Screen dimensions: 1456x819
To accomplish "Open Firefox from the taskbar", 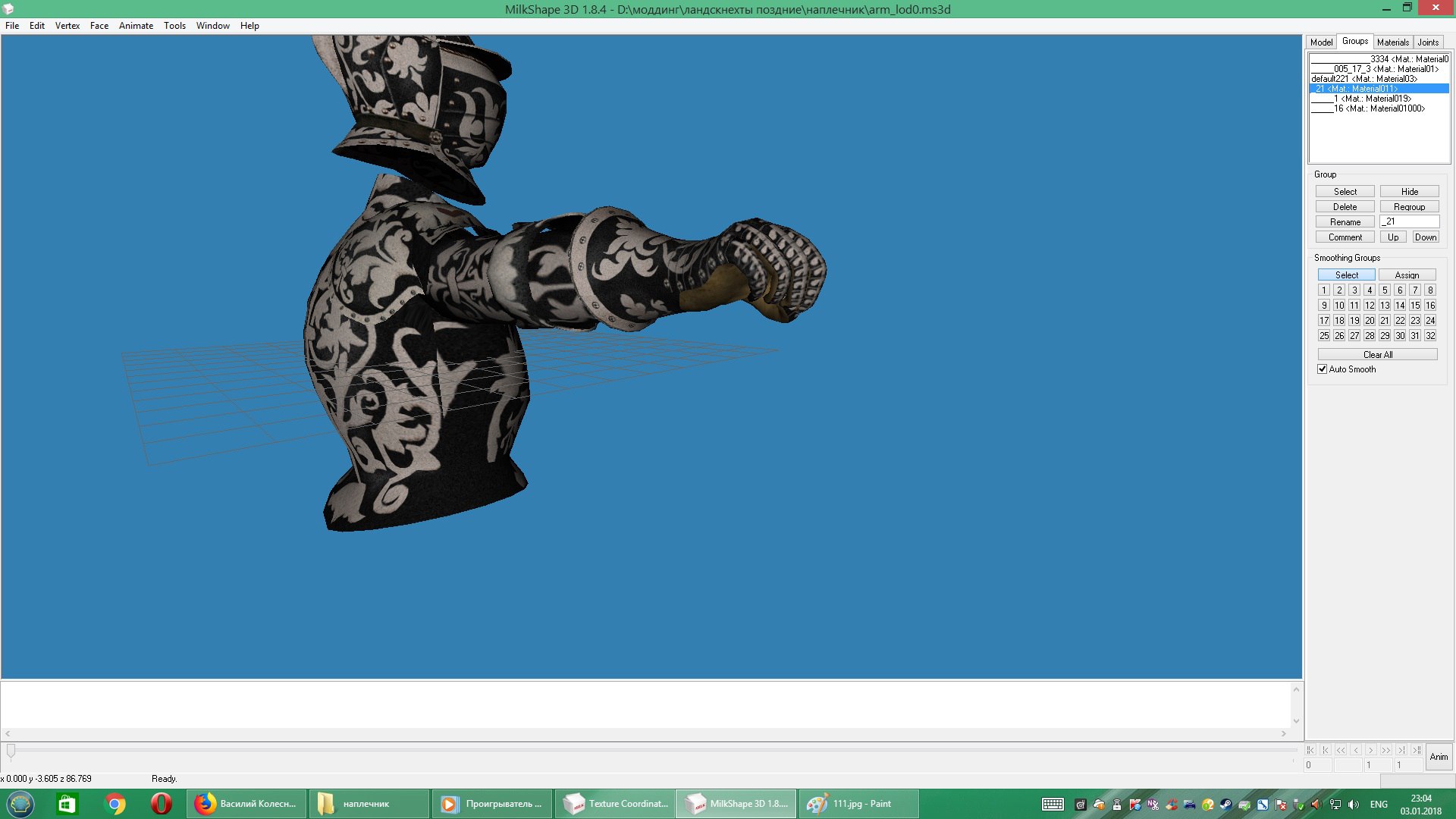I will point(246,804).
